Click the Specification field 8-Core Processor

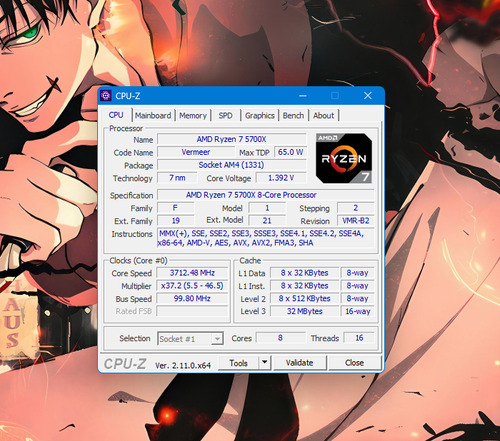point(266,195)
